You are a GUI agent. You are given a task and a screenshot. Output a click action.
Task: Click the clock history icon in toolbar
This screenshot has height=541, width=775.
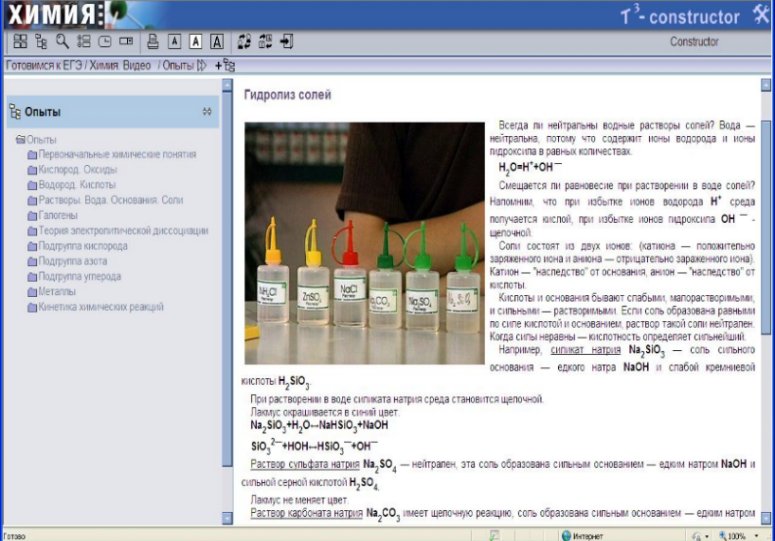(104, 42)
